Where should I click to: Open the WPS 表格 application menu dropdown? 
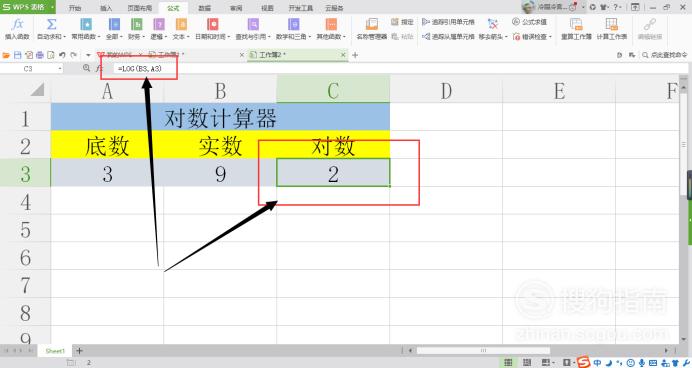(x=53, y=7)
